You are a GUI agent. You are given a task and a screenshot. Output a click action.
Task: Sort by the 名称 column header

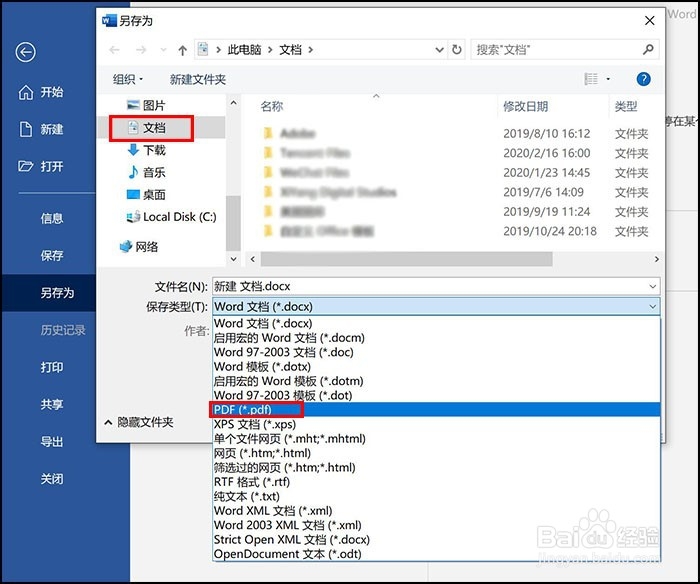tap(272, 106)
